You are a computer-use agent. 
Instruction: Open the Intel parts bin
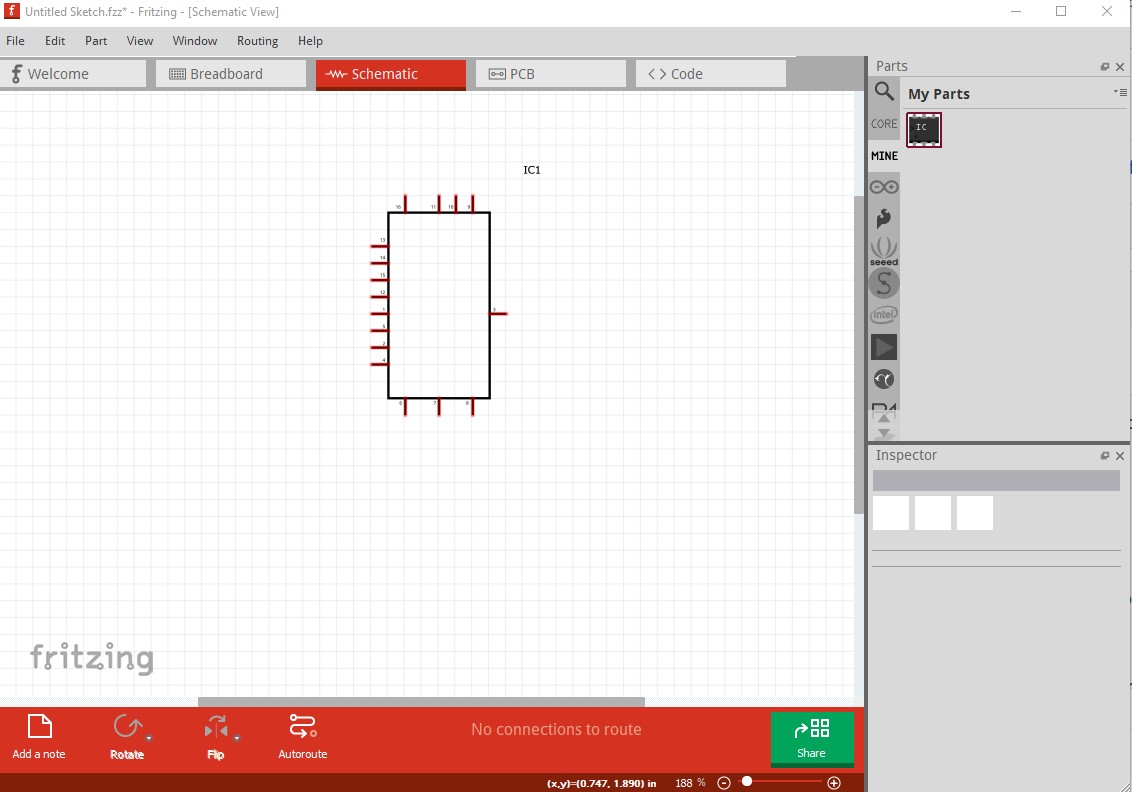coord(884,314)
